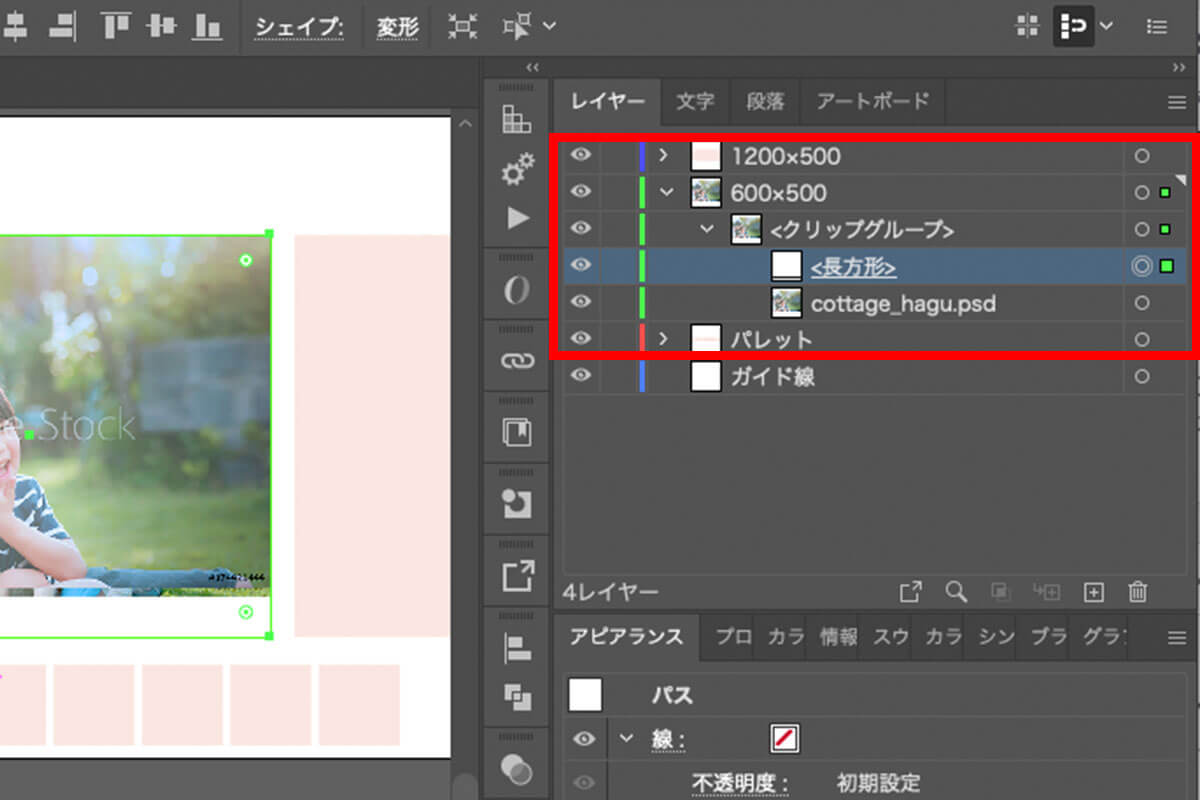Open the Align panel in dock
The height and width of the screenshot is (800, 1200).
coord(517,648)
